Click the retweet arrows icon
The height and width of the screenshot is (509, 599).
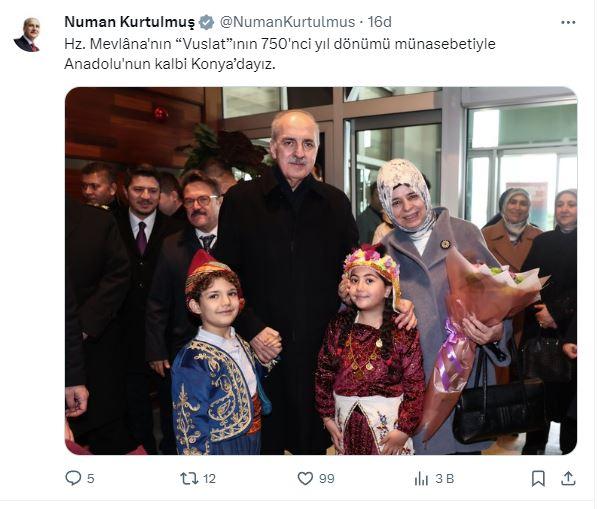[x=189, y=478]
